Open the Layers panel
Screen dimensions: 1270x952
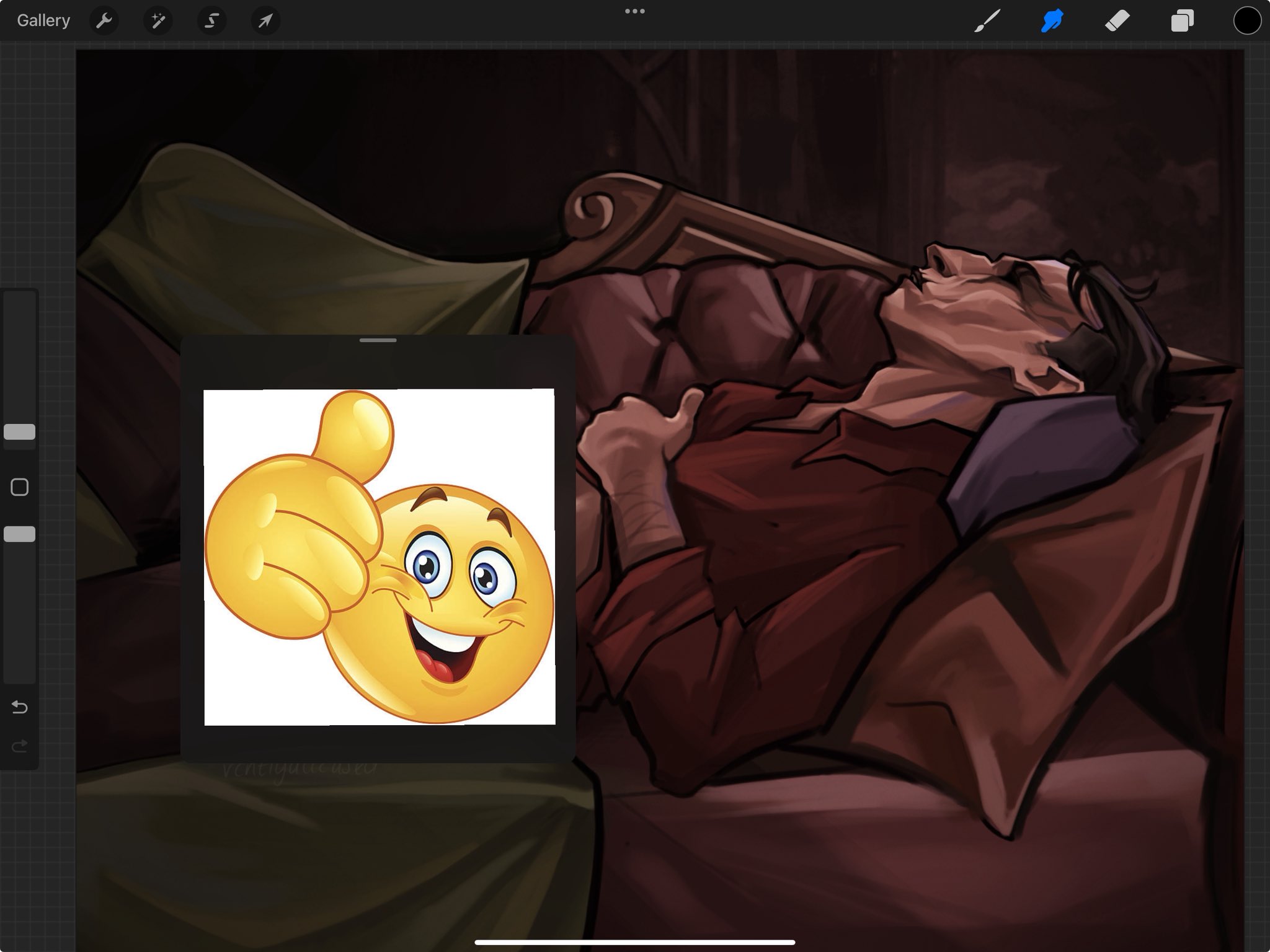pos(1183,20)
